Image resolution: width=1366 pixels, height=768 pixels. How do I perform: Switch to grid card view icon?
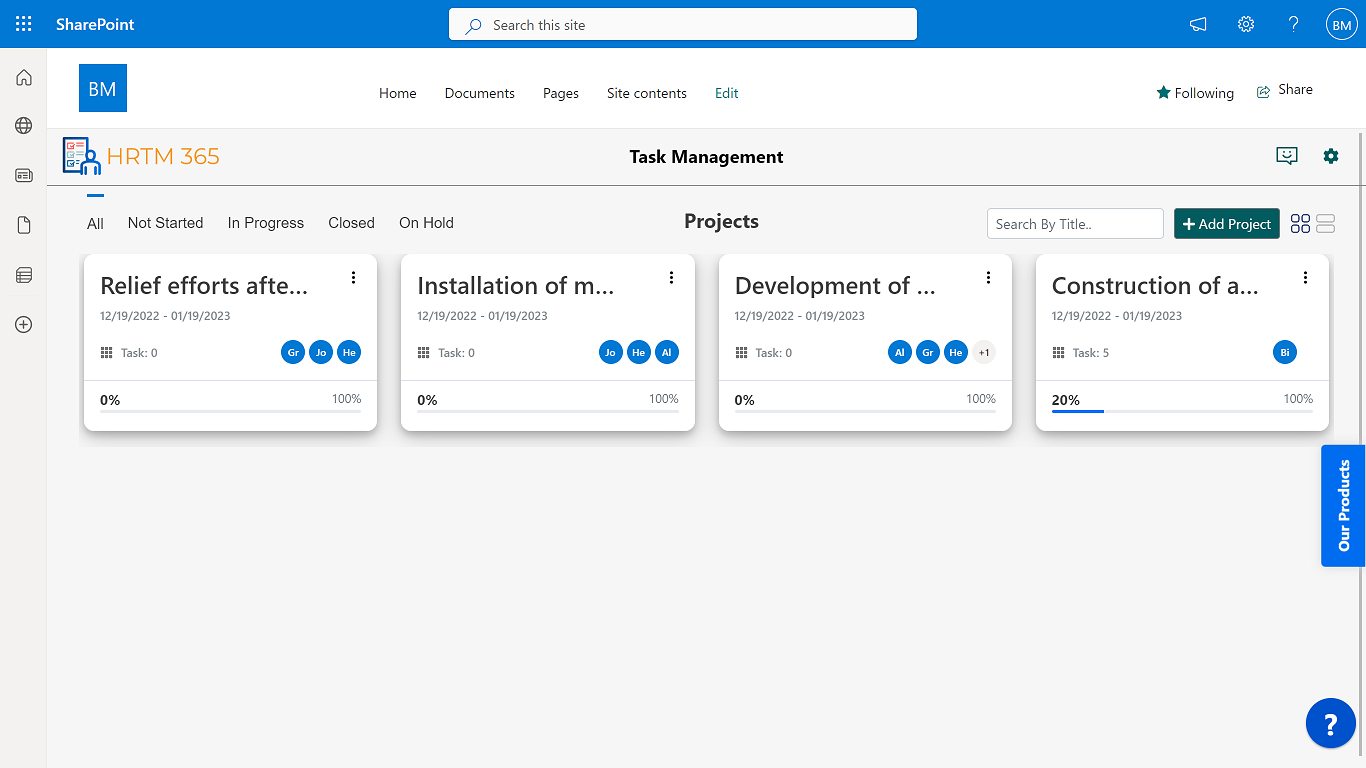1300,224
